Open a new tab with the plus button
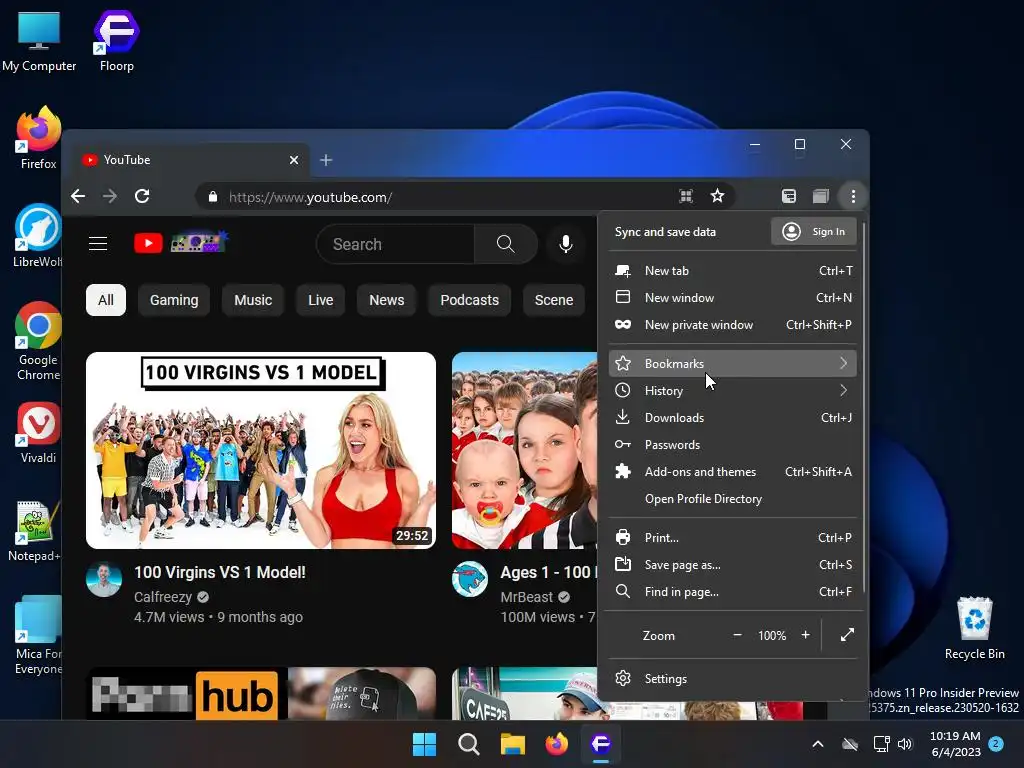1024x768 pixels. click(x=326, y=160)
